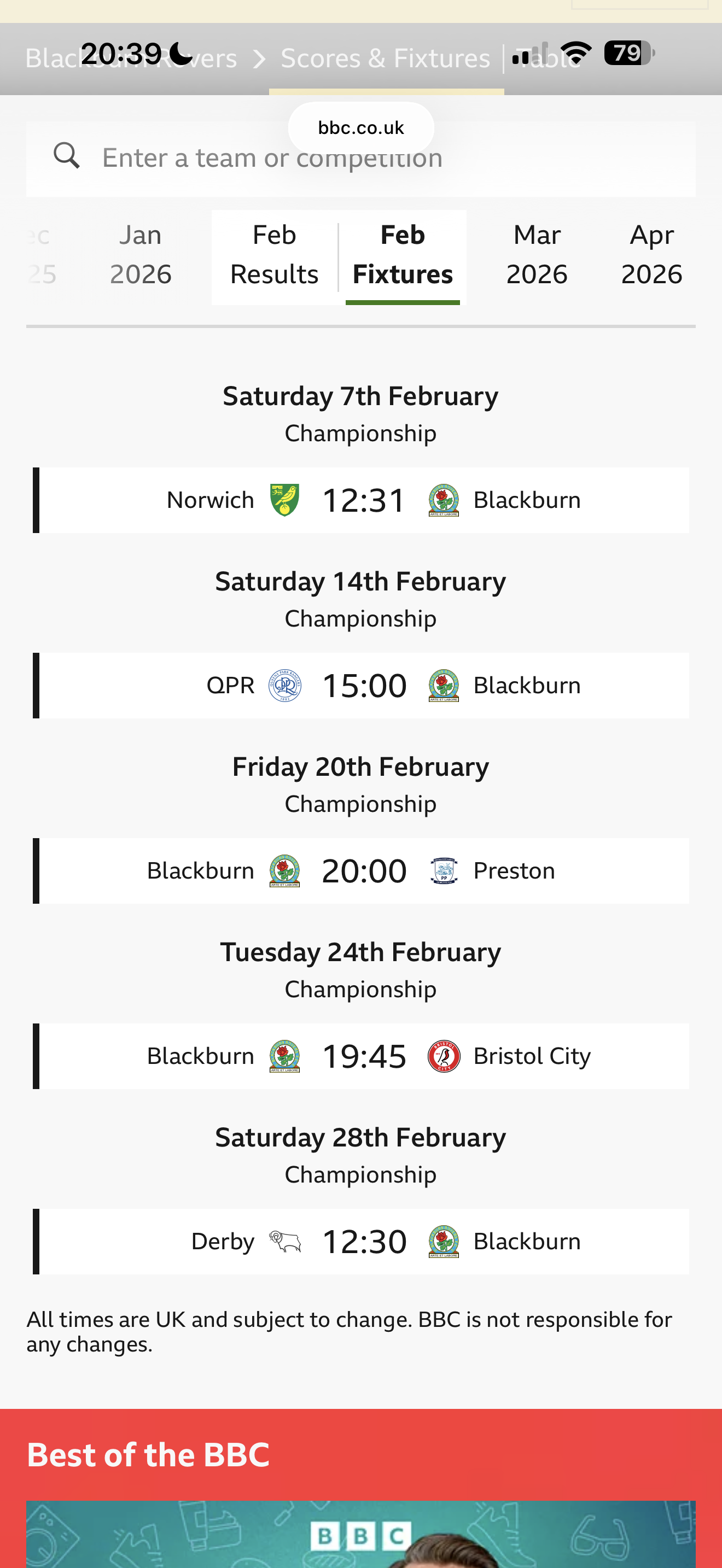Tap Blackburn crest in Norwich fixture

444,500
